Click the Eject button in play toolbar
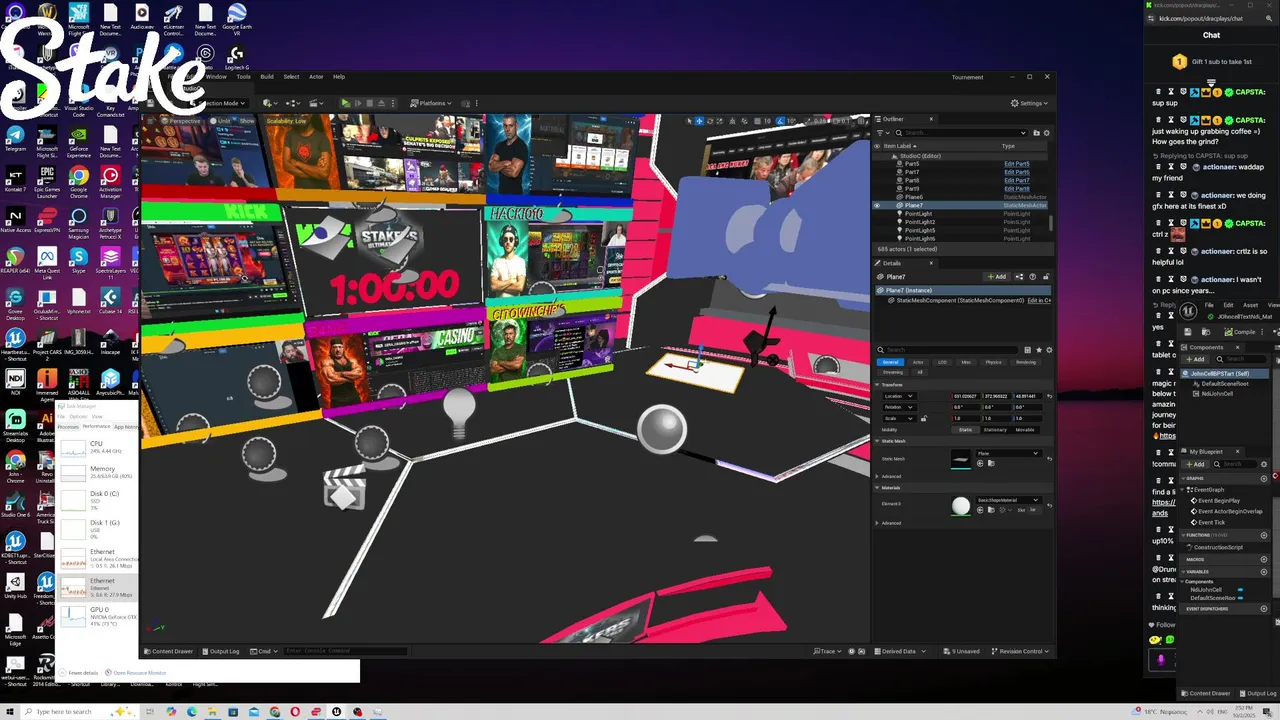 (x=381, y=103)
